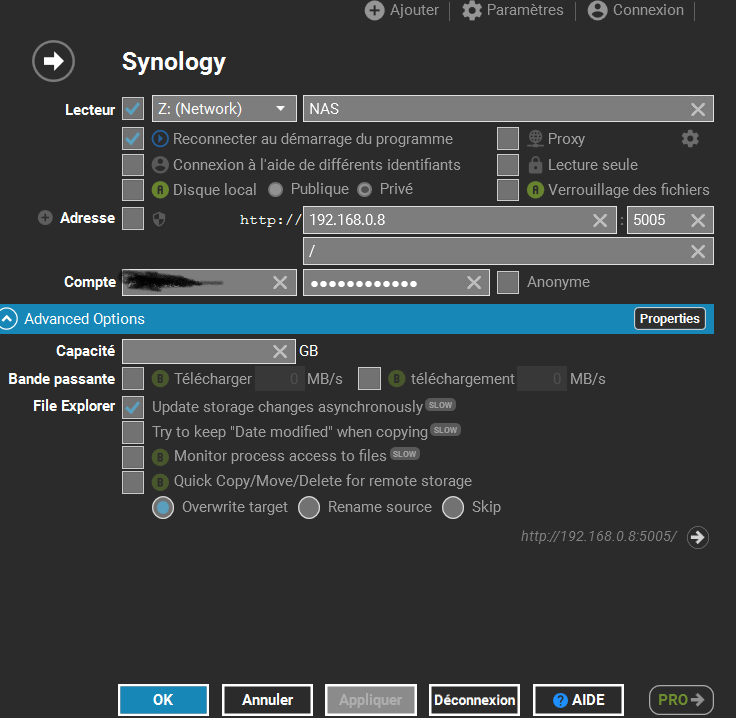The height and width of the screenshot is (718, 736).
Task: Select the Privé radio button
Action: (x=365, y=190)
